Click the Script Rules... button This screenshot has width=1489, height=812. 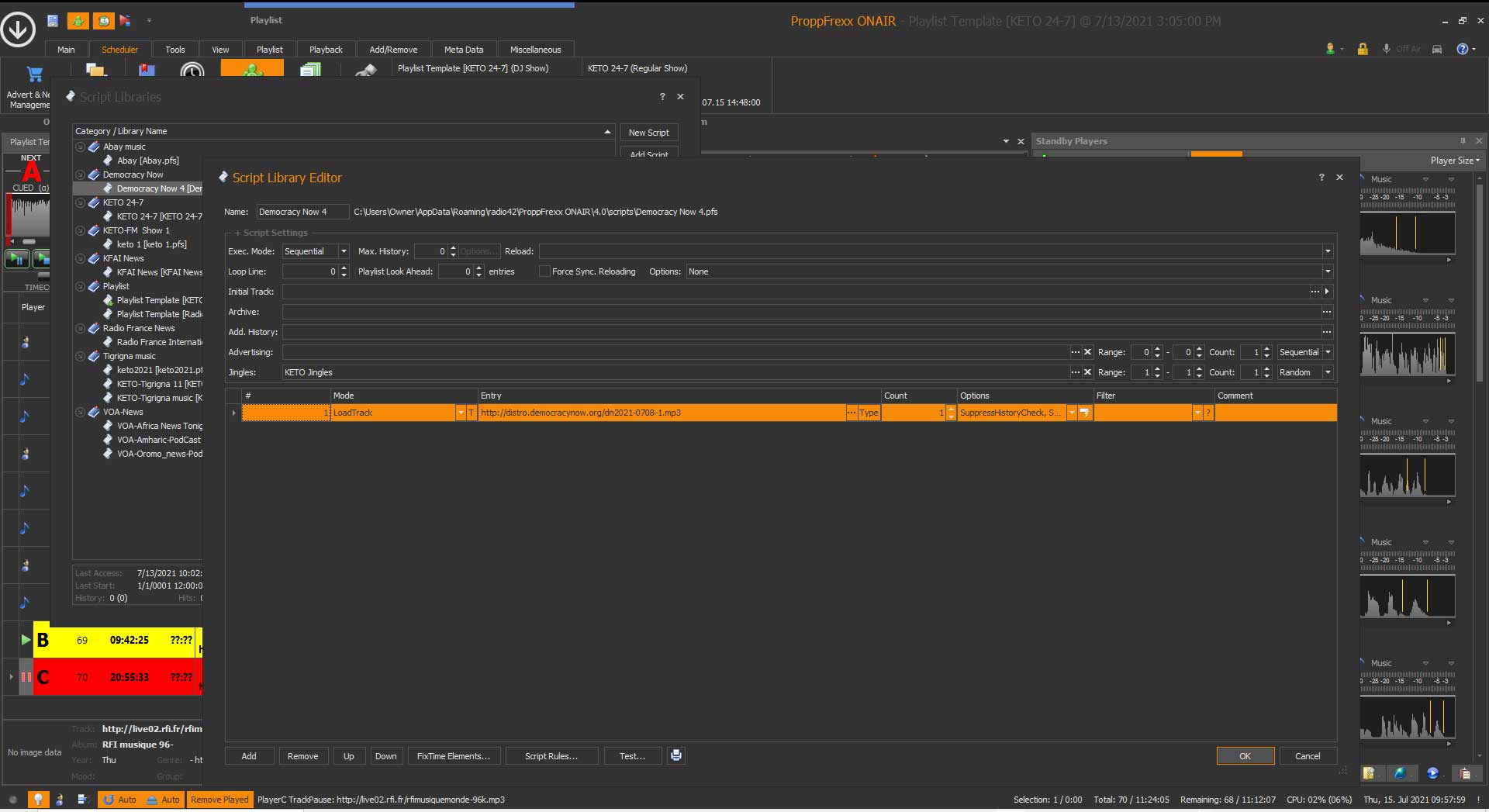pos(551,756)
